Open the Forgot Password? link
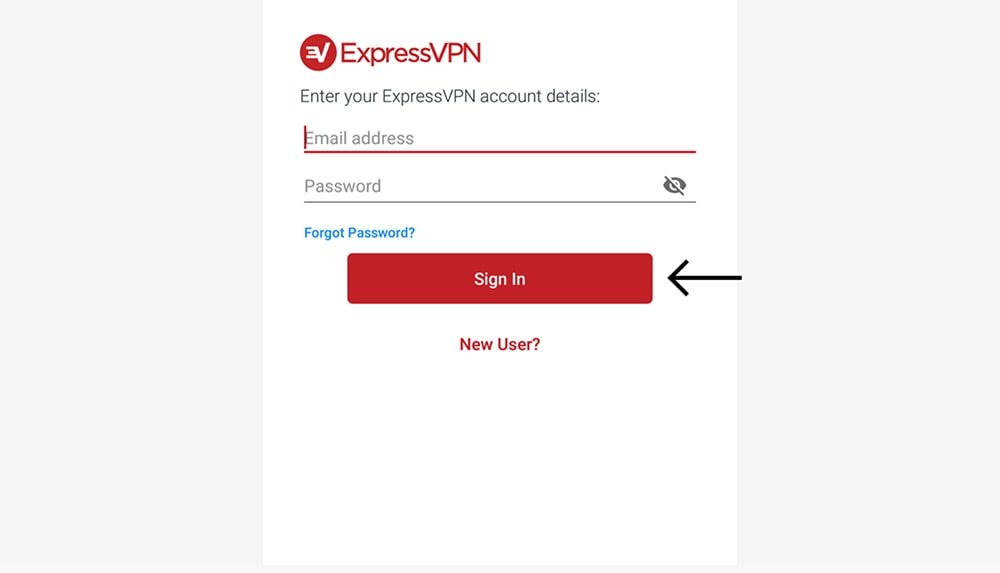 (359, 233)
